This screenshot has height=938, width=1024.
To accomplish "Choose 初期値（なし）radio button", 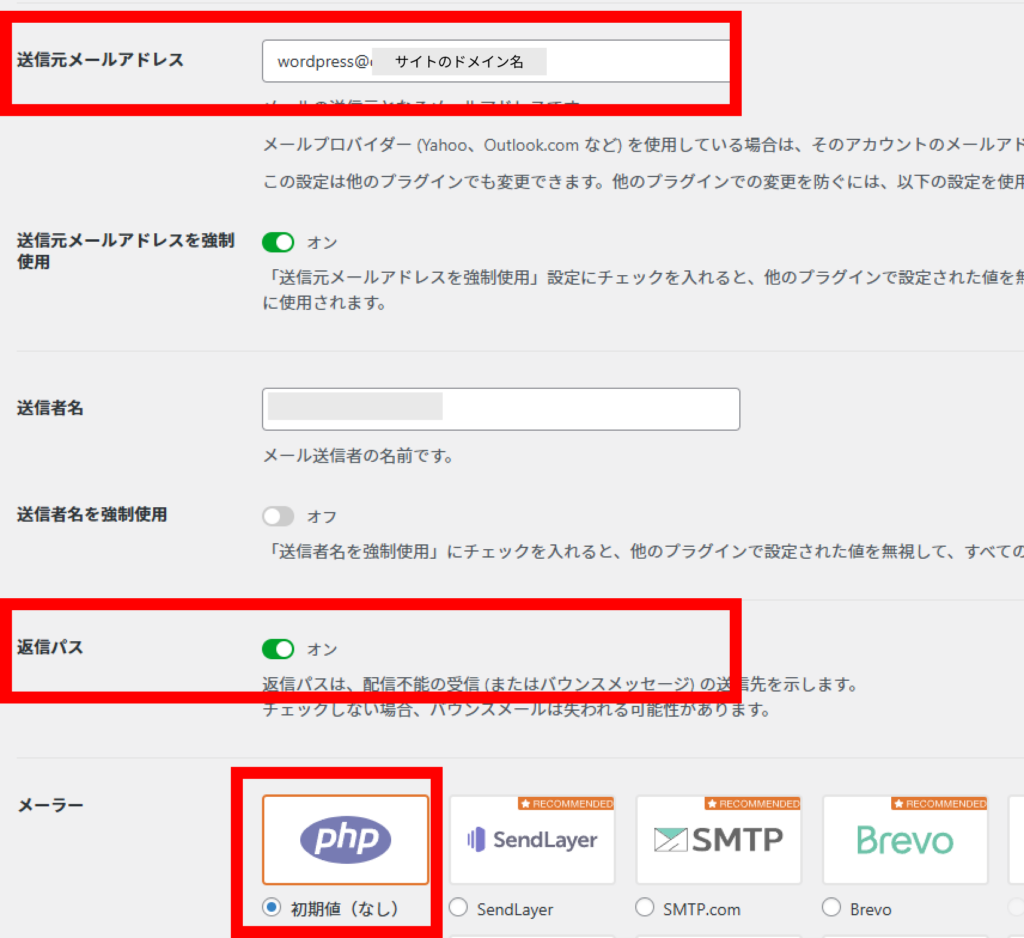I will click(x=272, y=907).
